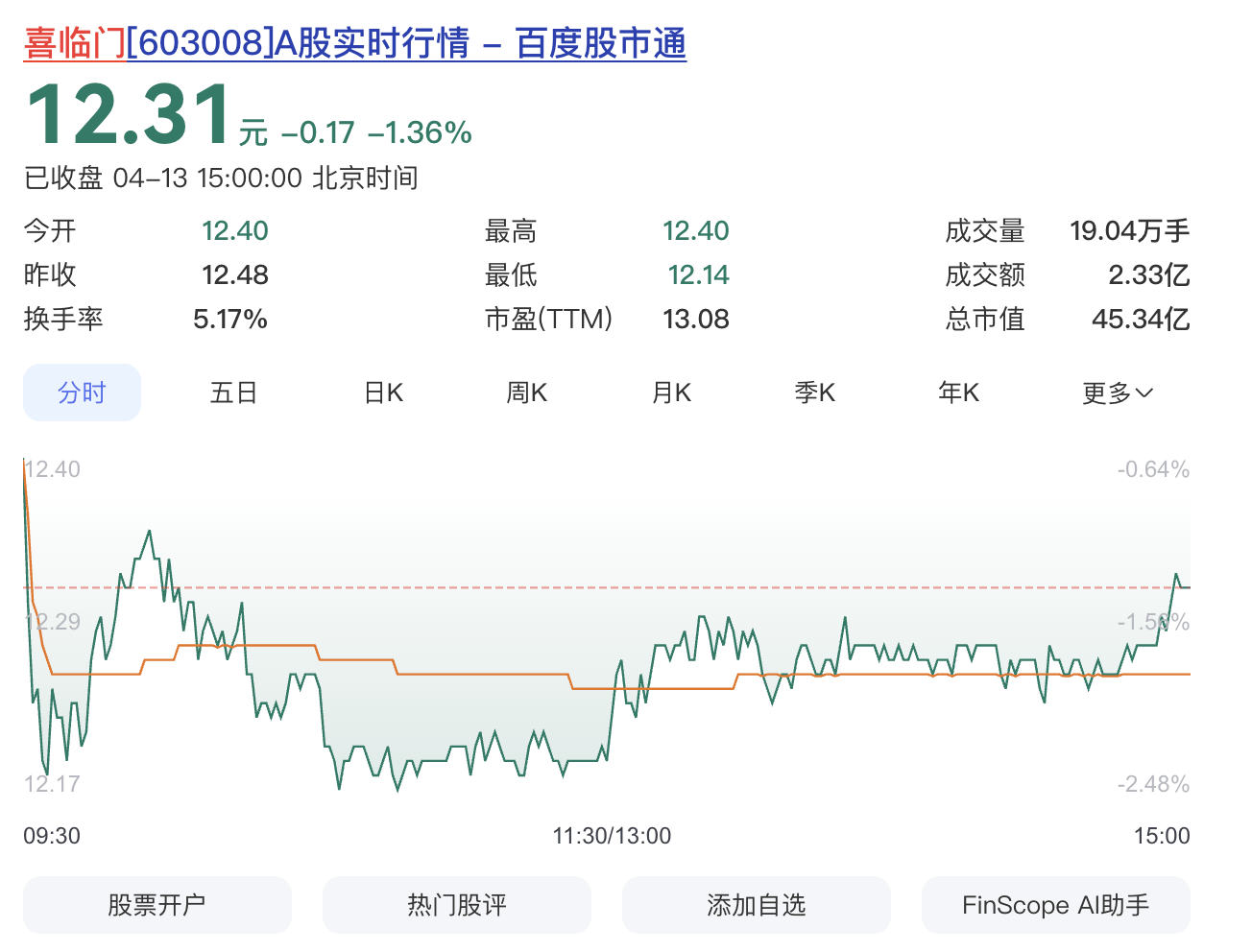Click the 股票开户 button
Image resolution: width=1252 pixels, height=952 pixels.
[x=157, y=905]
